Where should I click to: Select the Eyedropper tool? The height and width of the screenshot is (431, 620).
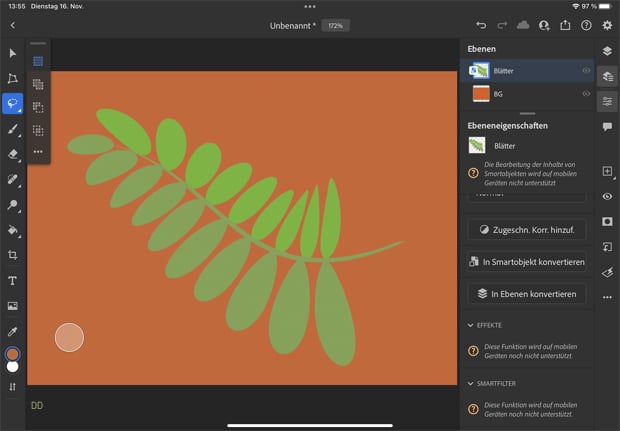pyautogui.click(x=13, y=330)
